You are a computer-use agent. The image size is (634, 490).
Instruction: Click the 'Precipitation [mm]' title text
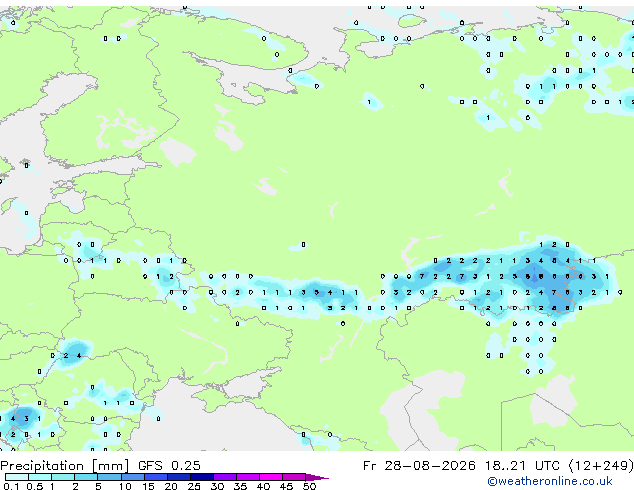pos(65,466)
